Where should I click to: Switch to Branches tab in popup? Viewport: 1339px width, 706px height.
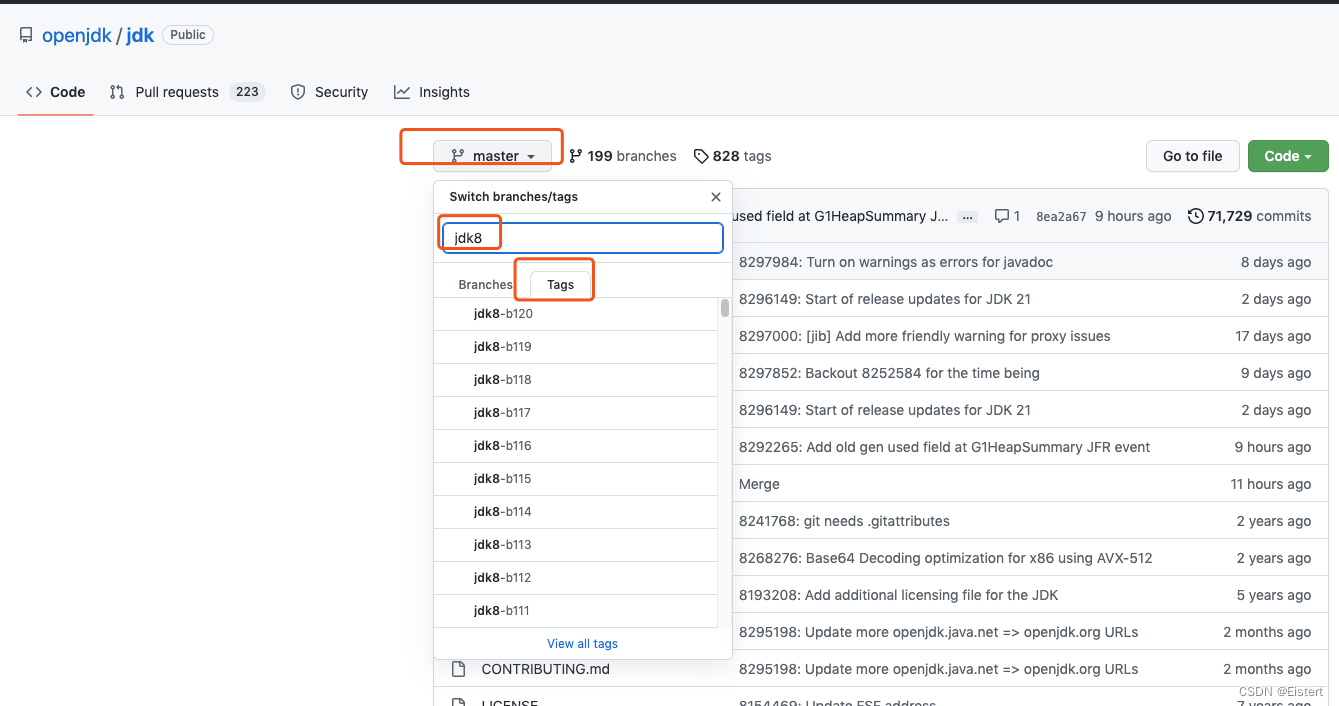coord(485,284)
